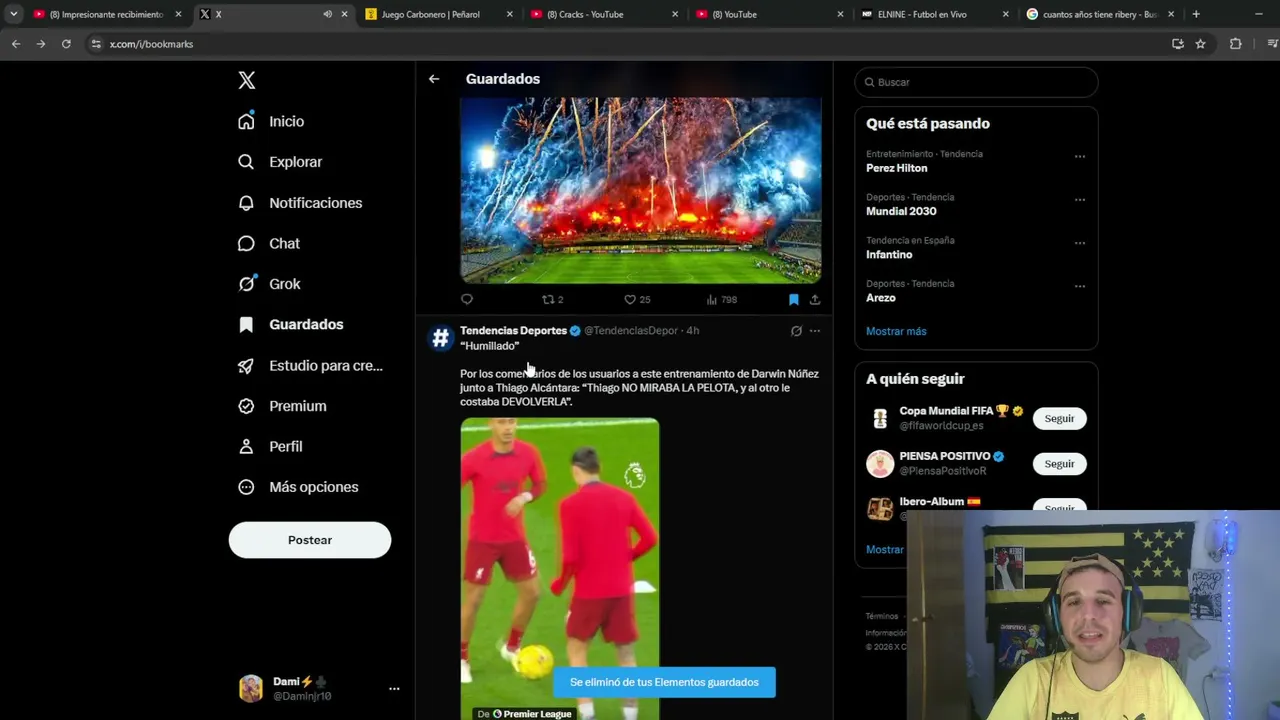Go back in browser history

coord(16,44)
